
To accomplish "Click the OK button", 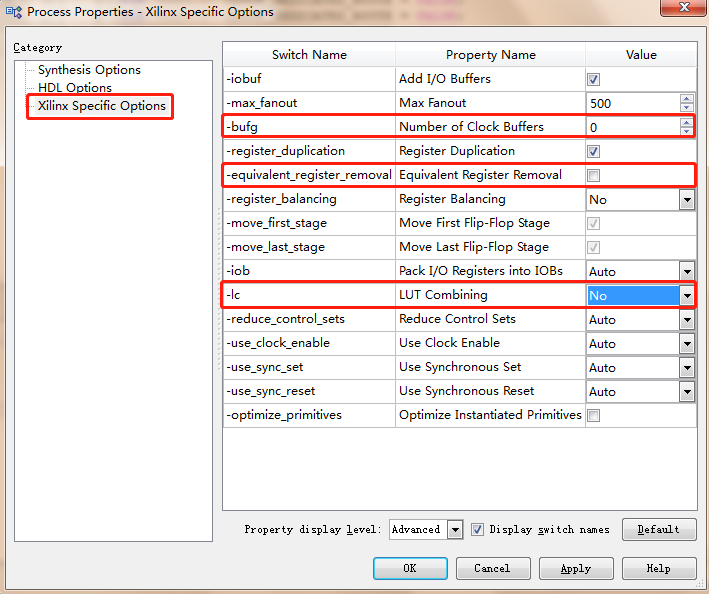I will (x=410, y=568).
